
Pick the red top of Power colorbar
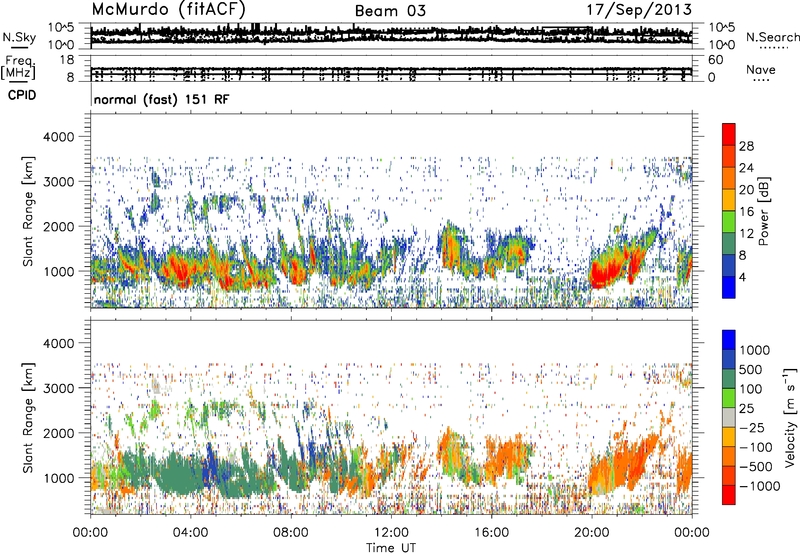(729, 134)
